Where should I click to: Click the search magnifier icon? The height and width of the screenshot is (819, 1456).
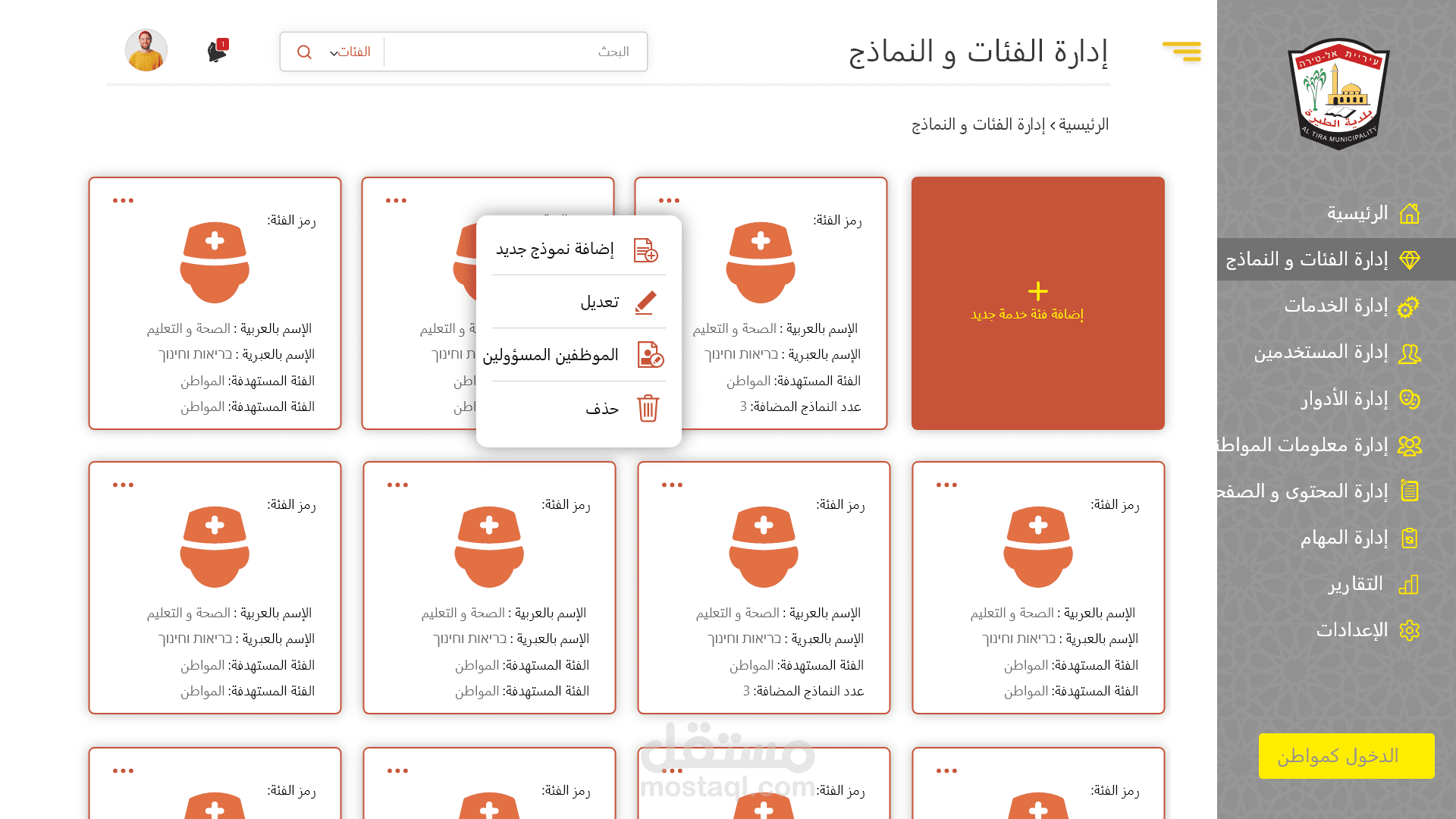click(304, 52)
